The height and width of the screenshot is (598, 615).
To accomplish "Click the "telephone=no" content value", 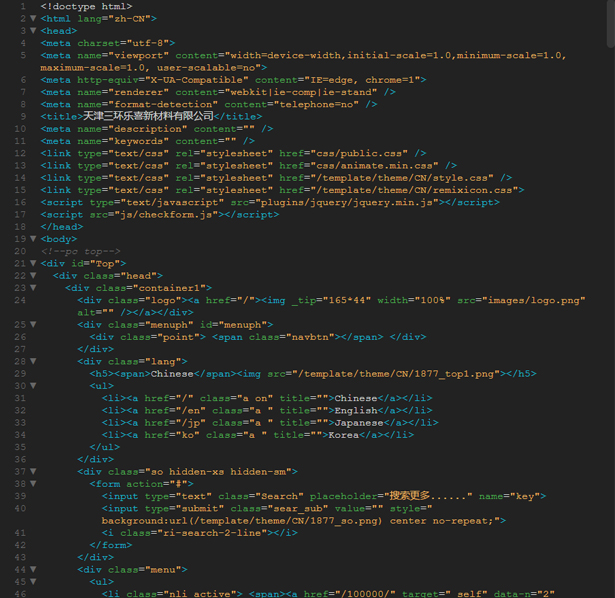I will coord(316,104).
